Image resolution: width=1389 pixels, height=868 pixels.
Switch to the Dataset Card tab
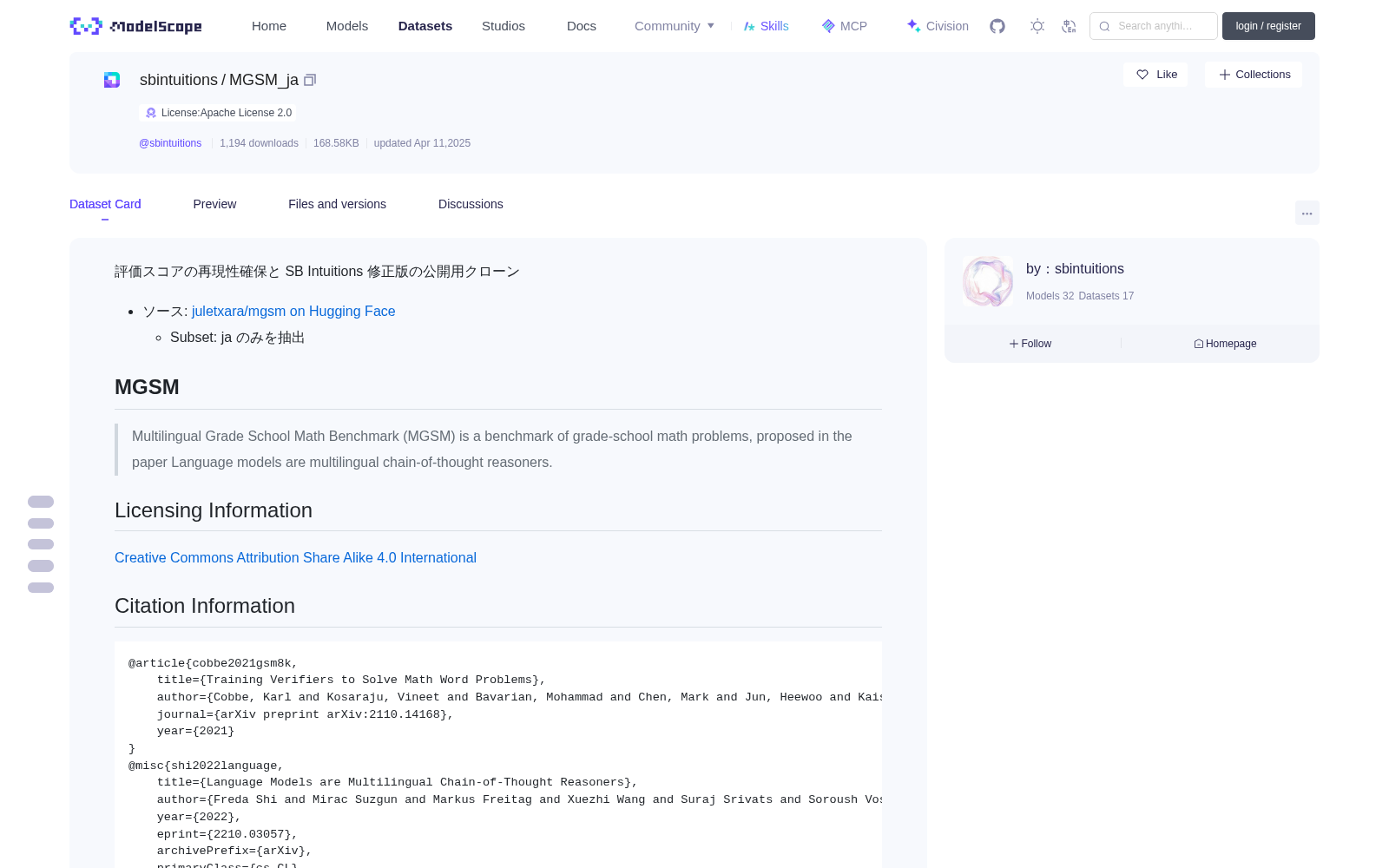(105, 204)
